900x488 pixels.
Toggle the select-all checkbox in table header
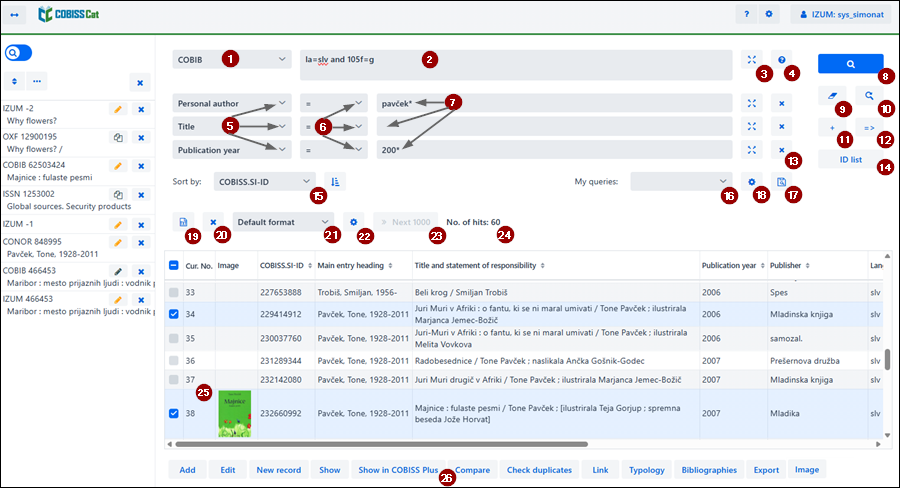(x=173, y=265)
